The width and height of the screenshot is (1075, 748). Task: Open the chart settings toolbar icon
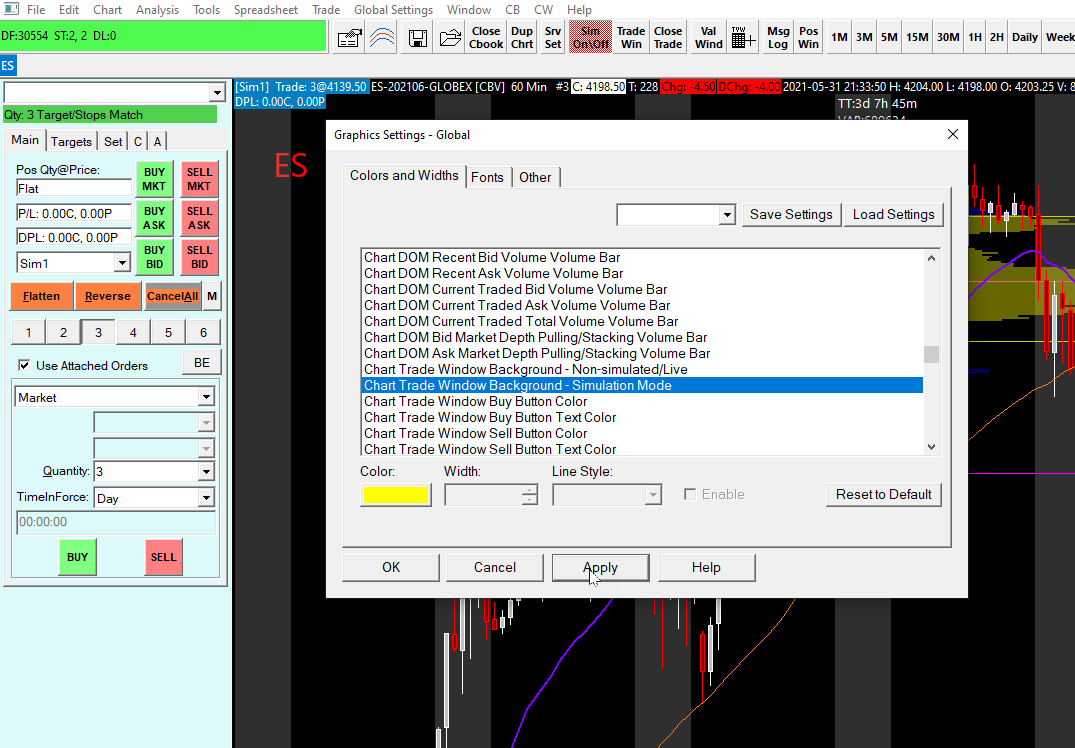[x=349, y=38]
